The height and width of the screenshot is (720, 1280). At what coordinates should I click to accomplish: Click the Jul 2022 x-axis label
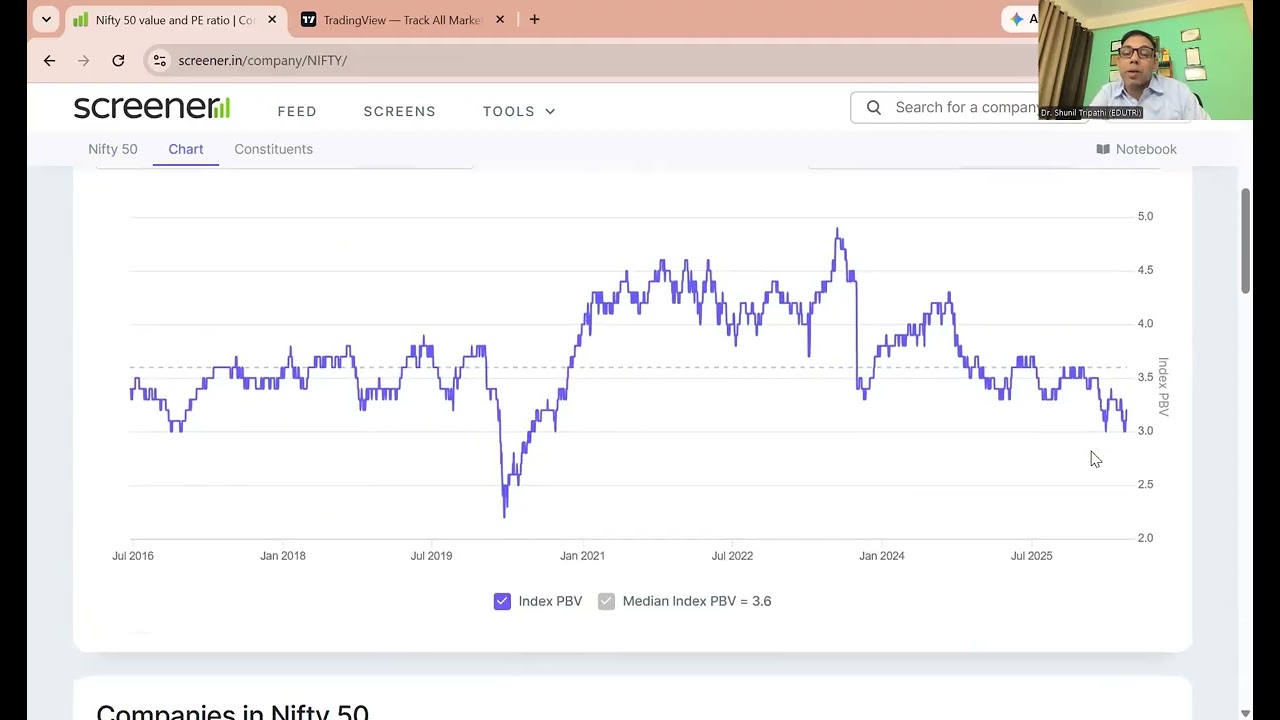coord(732,555)
